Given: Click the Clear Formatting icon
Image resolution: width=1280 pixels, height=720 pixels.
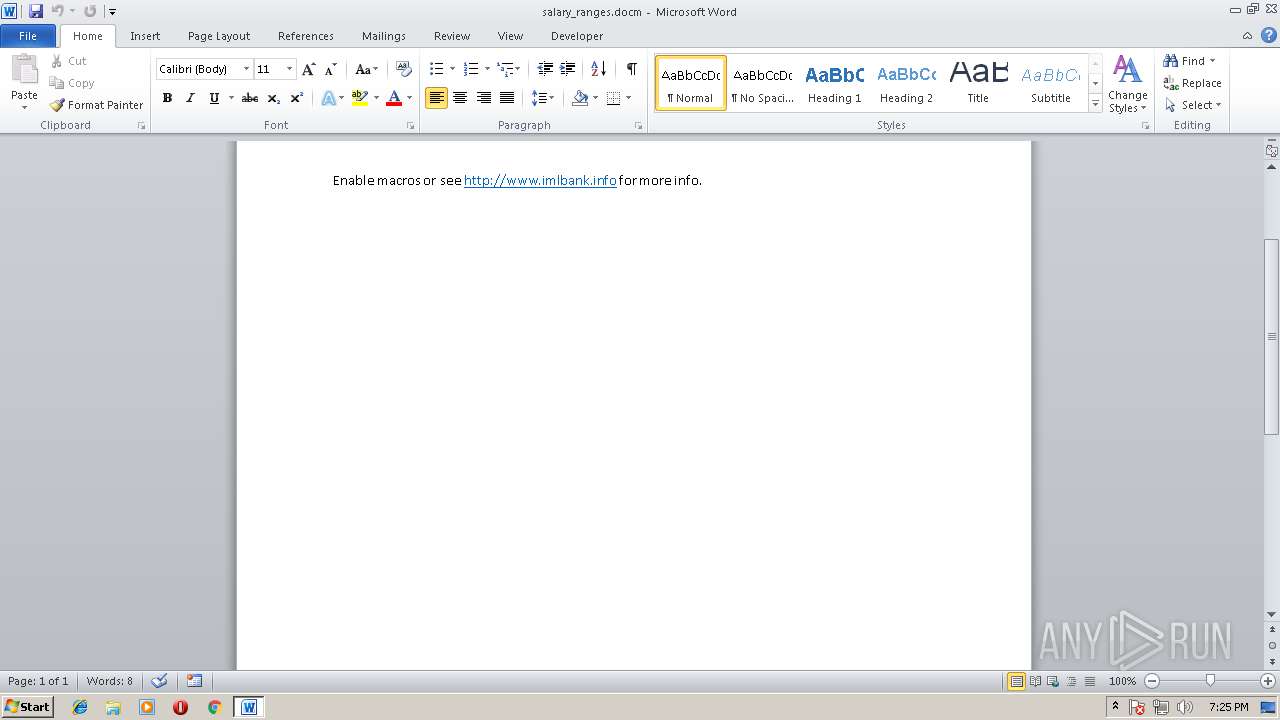Looking at the screenshot, I should coord(404,69).
